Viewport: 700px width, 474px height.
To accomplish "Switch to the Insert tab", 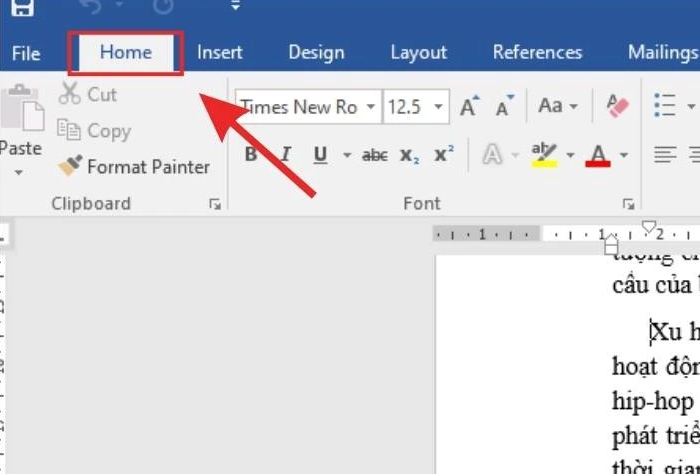I will click(x=220, y=53).
